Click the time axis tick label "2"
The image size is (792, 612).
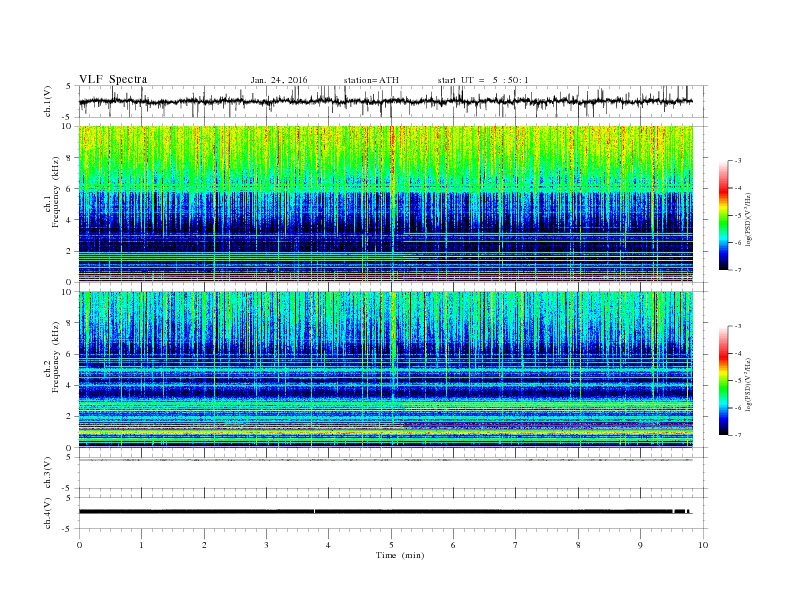coord(204,545)
